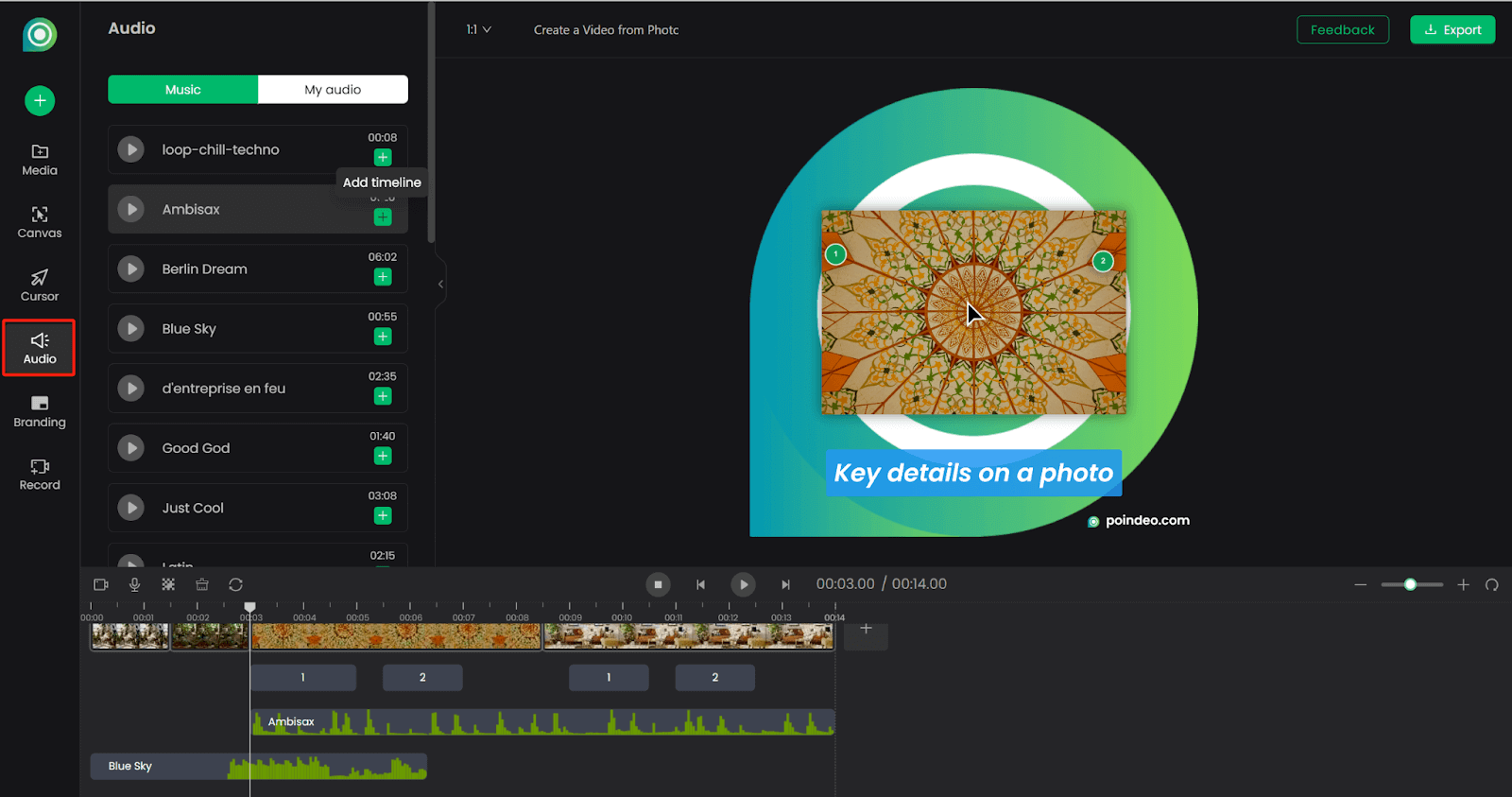Select key point marker 2 on photo
This screenshot has height=797, width=1512.
1103,261
